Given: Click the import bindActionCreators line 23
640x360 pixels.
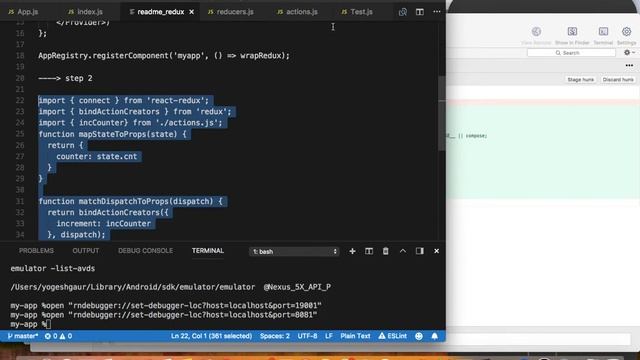Looking at the screenshot, I should (x=135, y=111).
